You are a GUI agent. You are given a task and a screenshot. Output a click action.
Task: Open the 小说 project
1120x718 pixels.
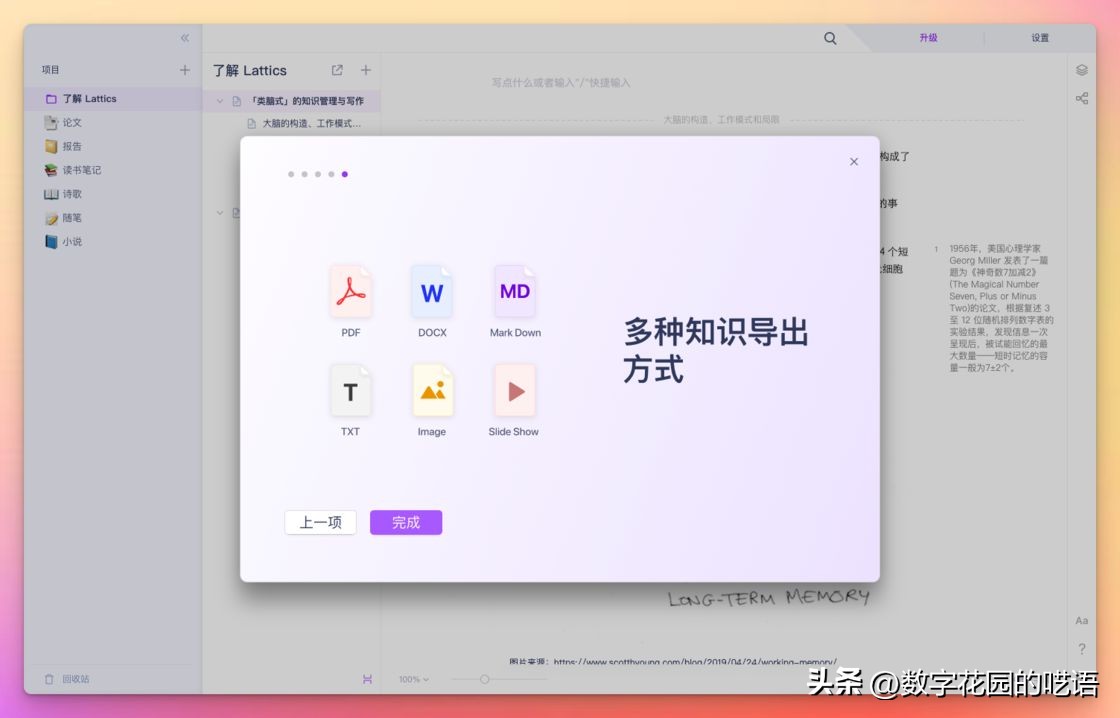coord(113,241)
